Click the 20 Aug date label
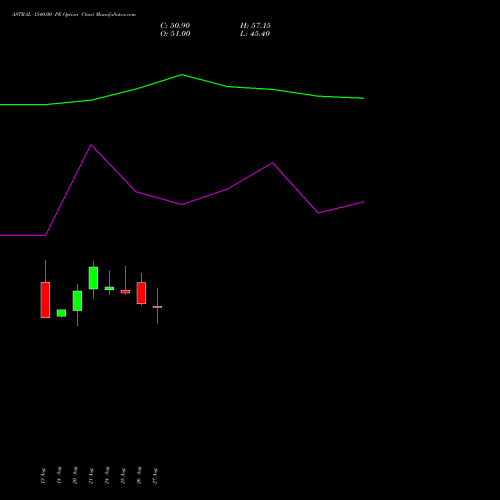The width and height of the screenshot is (500, 500). (75, 475)
